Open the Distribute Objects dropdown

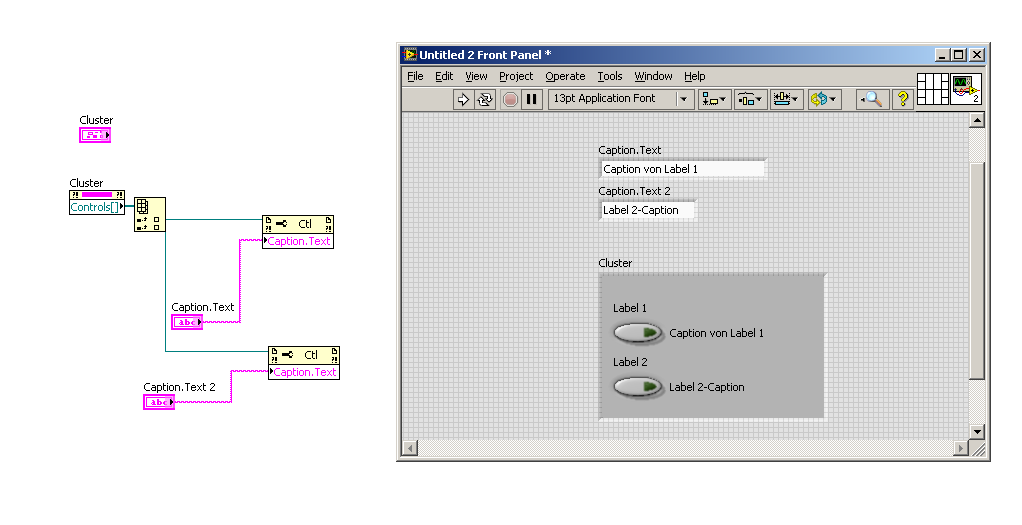point(750,99)
